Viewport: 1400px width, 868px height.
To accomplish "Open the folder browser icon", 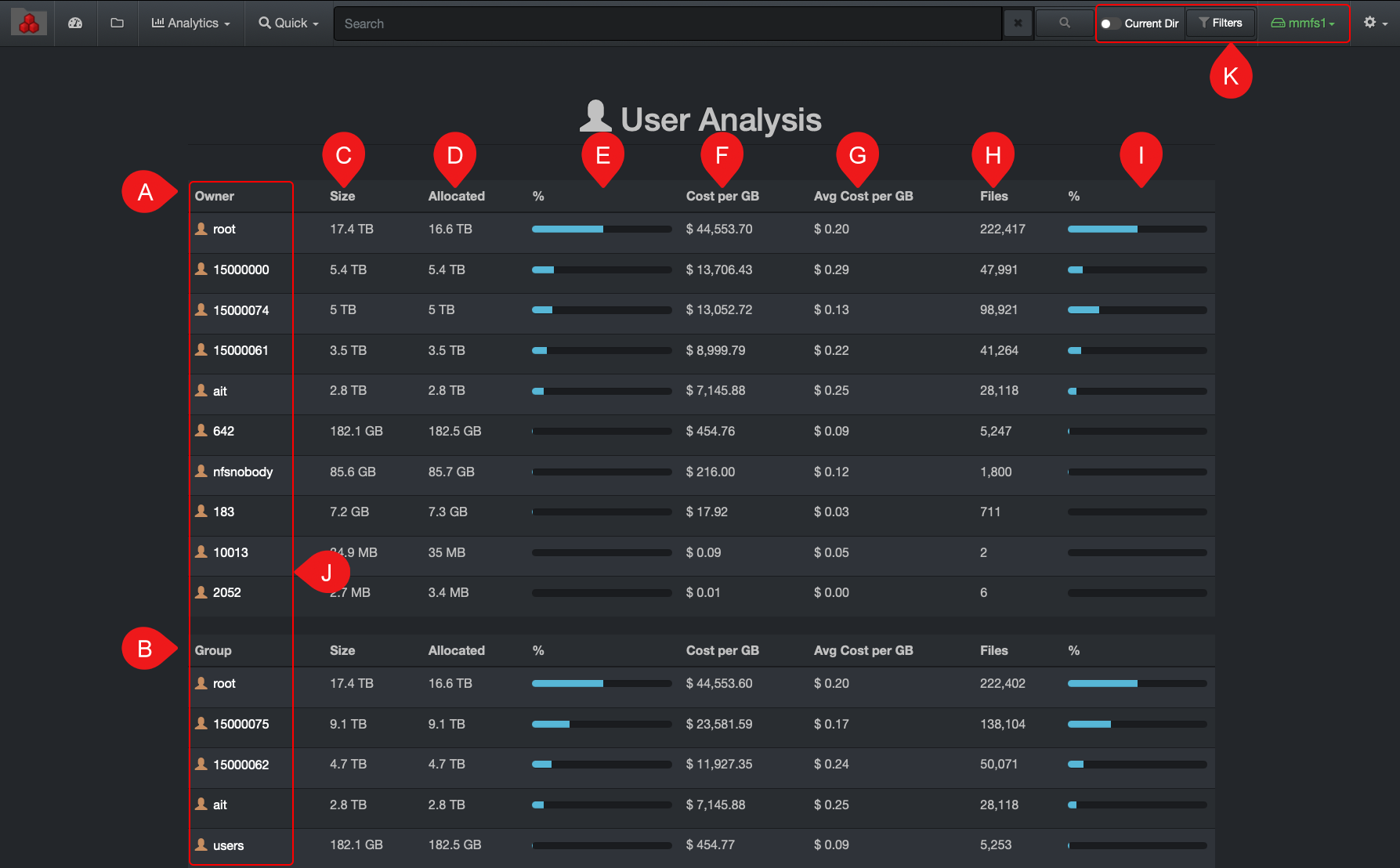I will [x=118, y=24].
